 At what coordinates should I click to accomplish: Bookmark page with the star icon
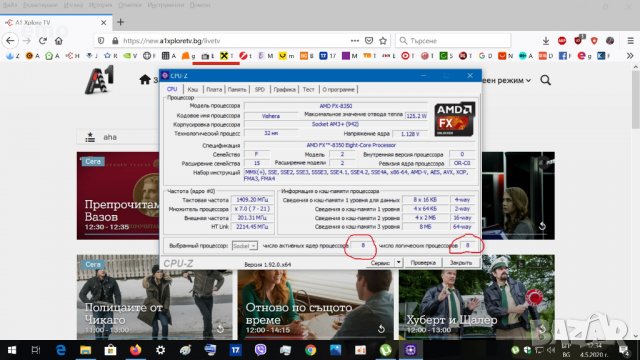383,41
